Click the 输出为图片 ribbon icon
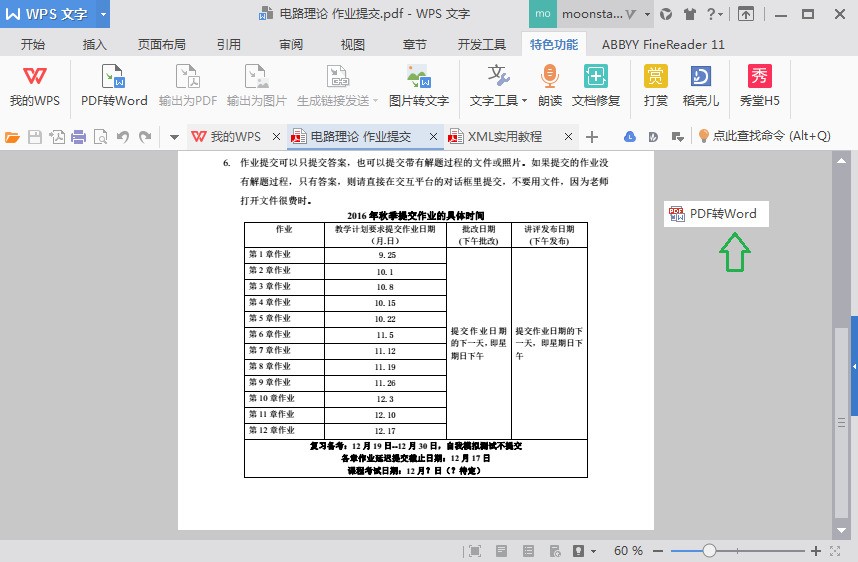The height and width of the screenshot is (562, 858). (x=256, y=86)
